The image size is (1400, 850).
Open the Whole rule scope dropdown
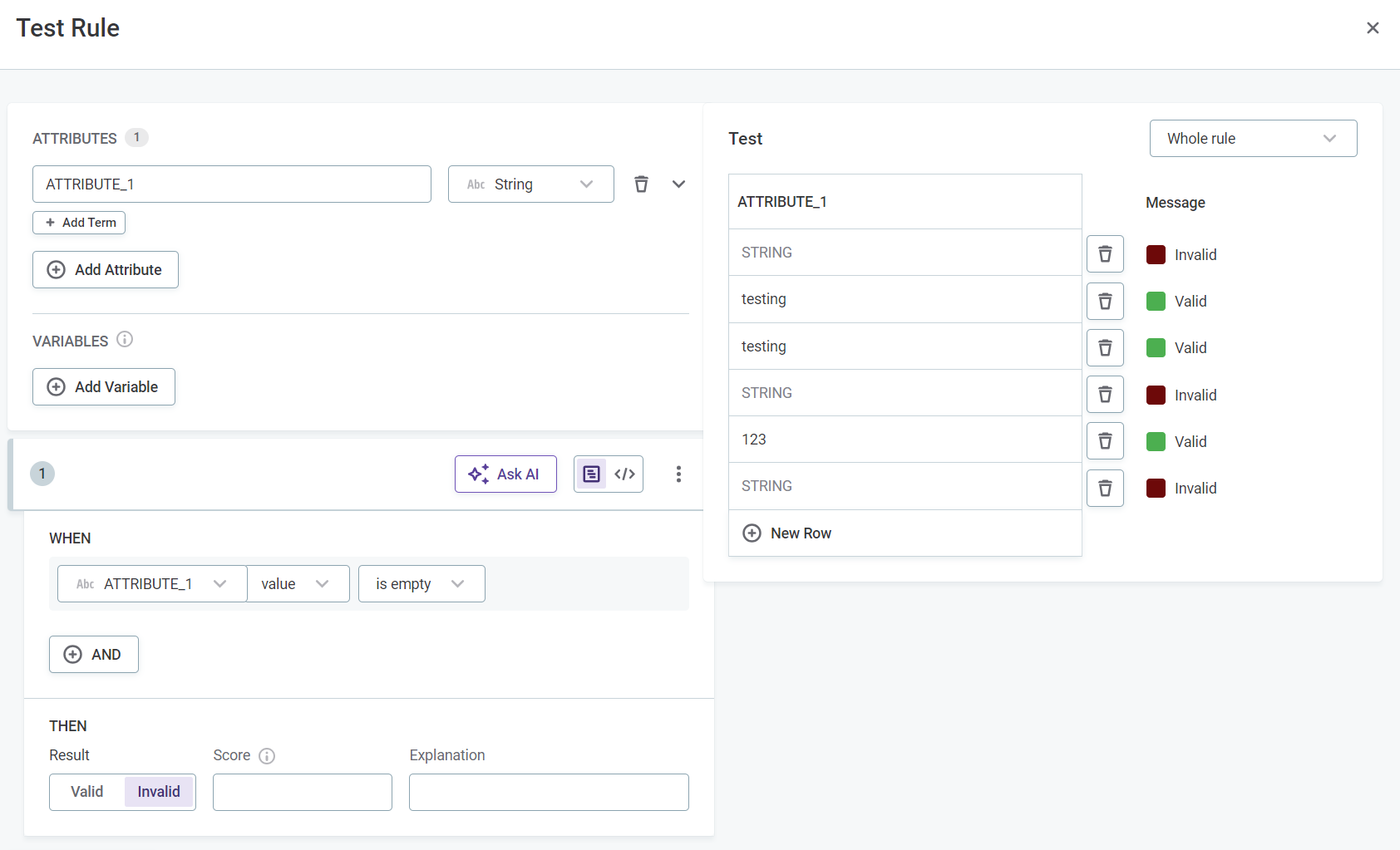coord(1253,139)
